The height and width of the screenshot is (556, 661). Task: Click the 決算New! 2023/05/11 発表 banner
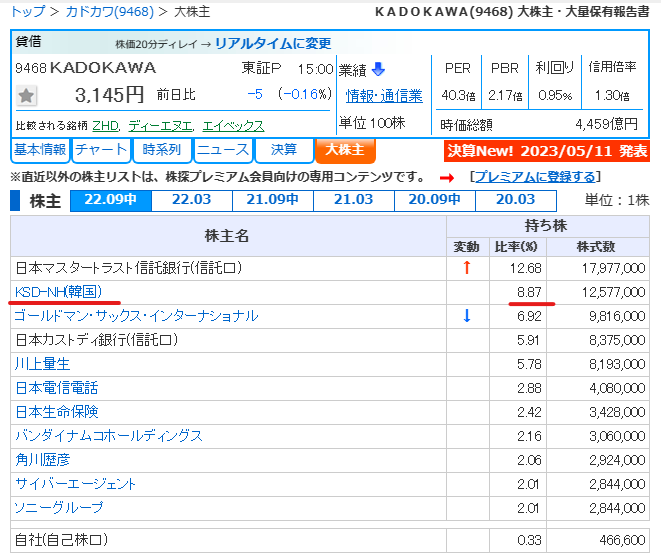click(x=547, y=151)
